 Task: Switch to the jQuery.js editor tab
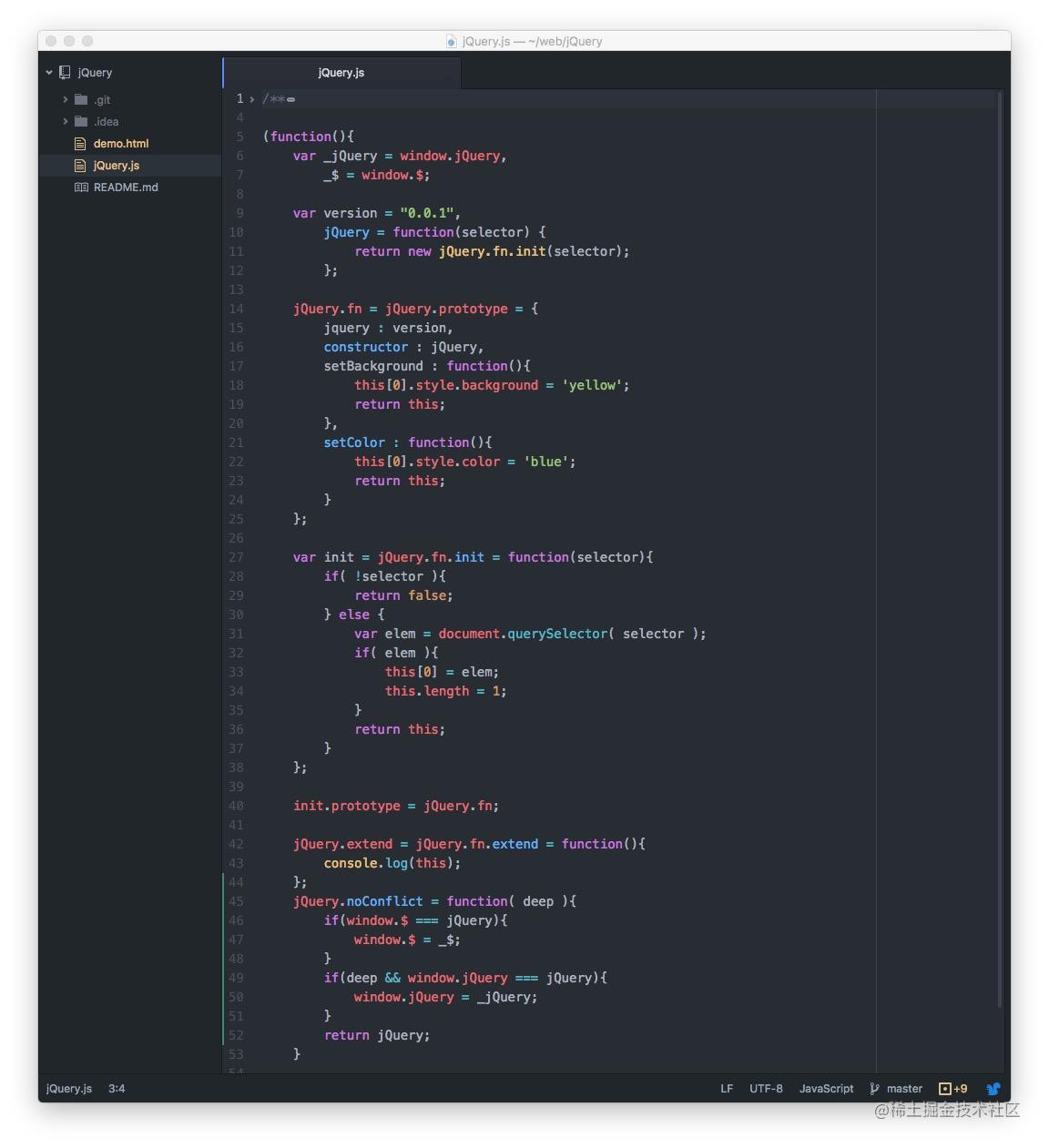coord(341,73)
